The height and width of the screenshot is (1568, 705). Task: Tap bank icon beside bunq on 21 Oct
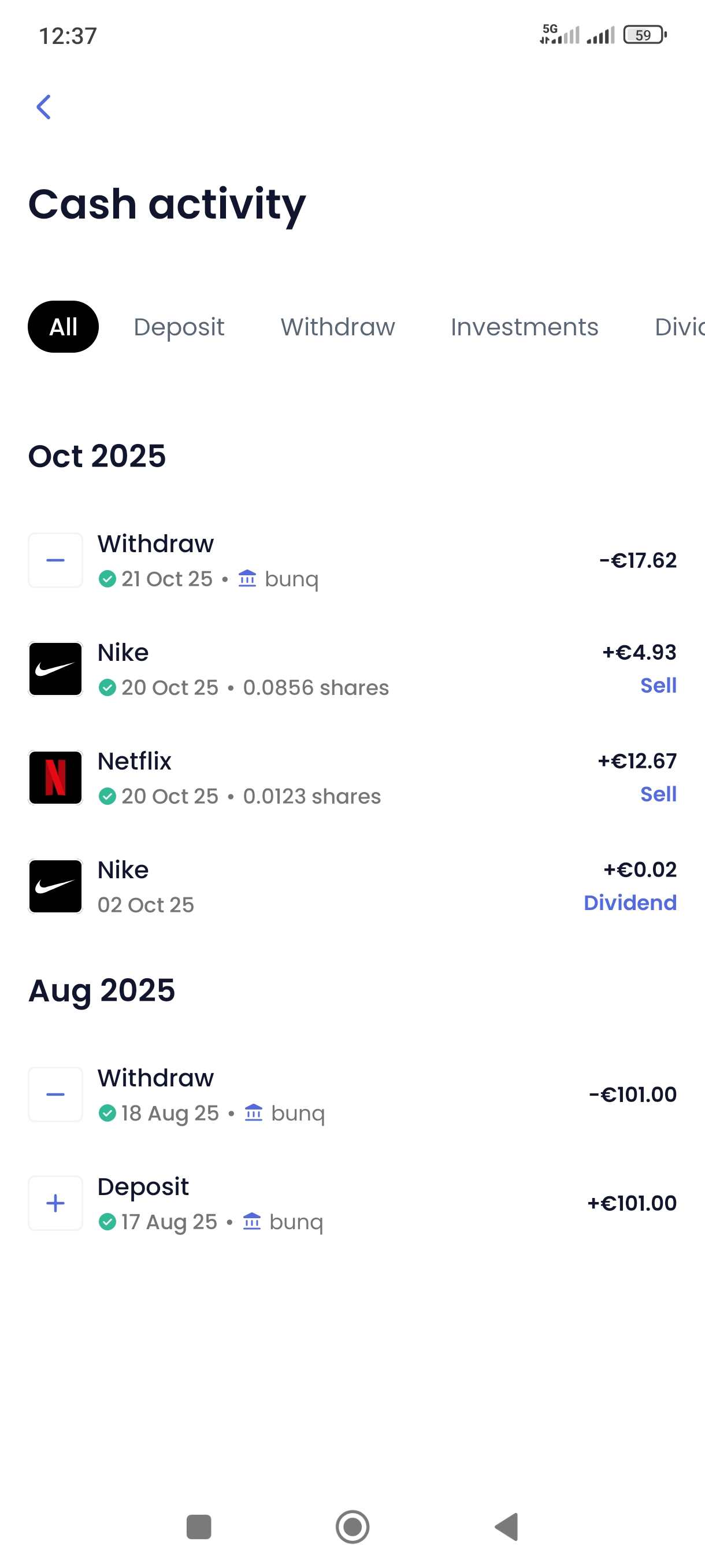[x=247, y=578]
